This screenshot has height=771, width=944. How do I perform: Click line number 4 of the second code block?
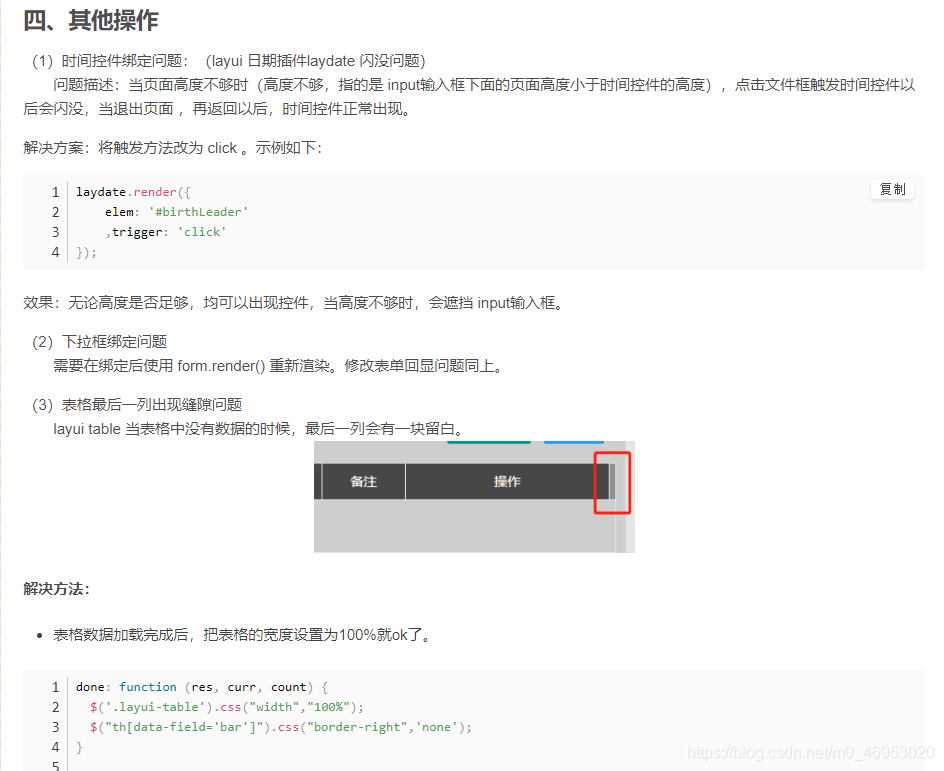pos(55,746)
